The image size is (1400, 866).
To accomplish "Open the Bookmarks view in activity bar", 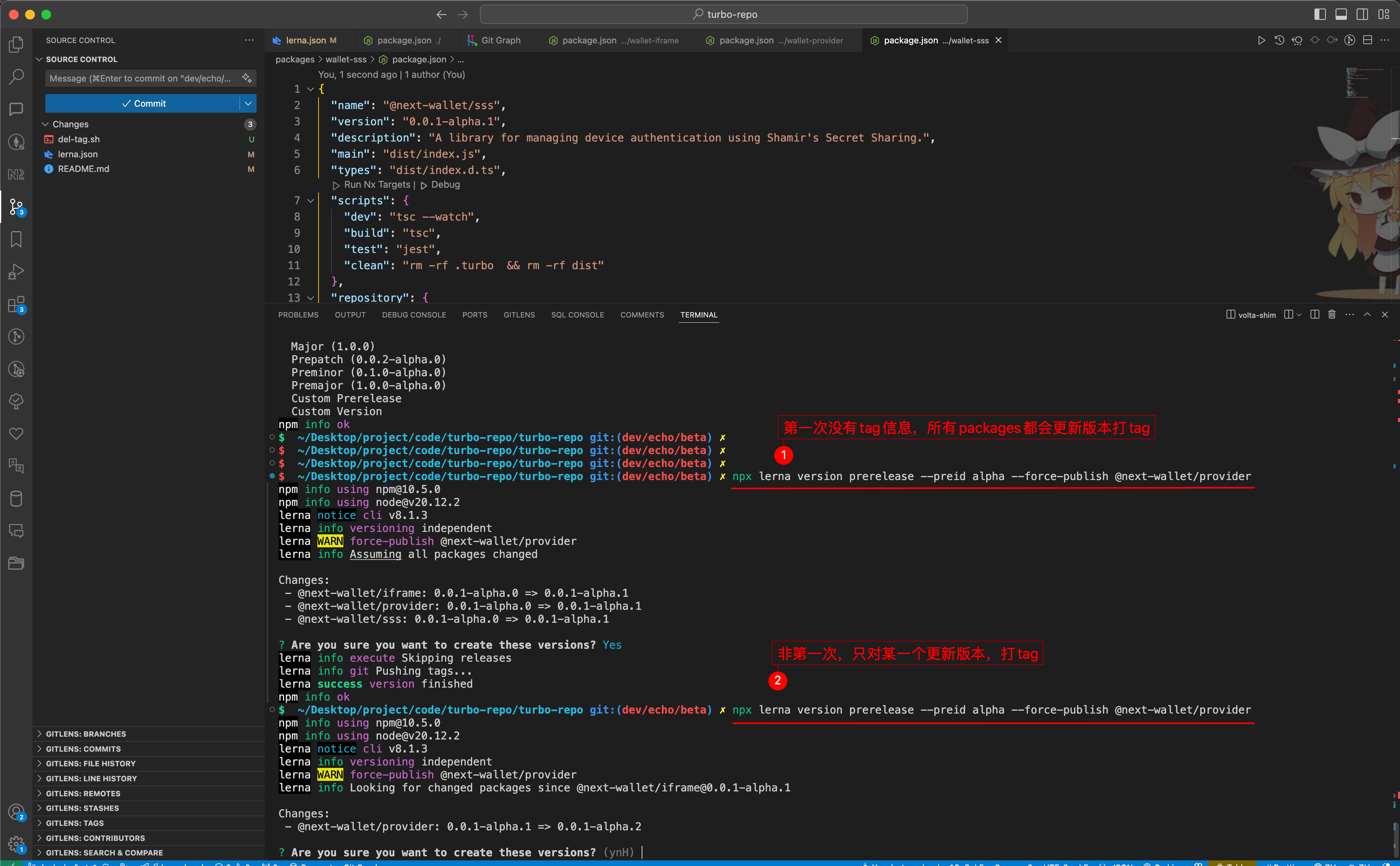I will 16,239.
